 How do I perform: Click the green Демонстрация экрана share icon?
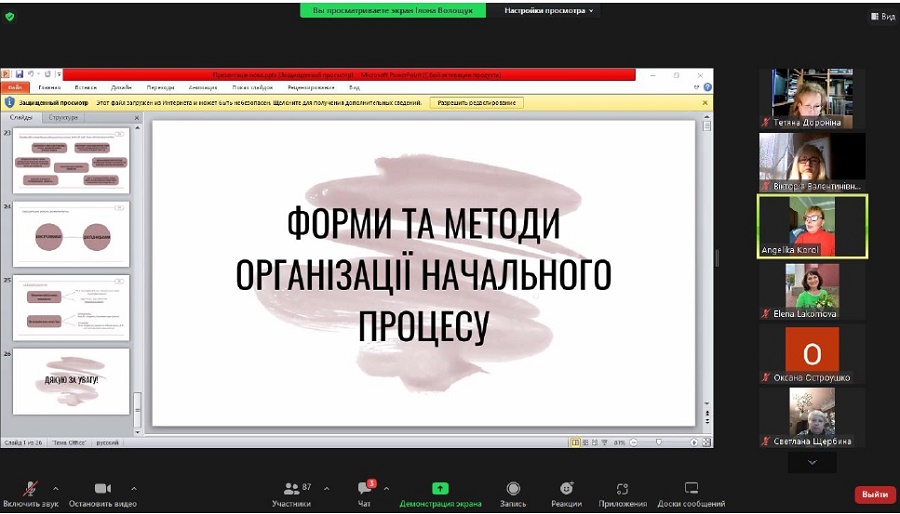tap(440, 488)
